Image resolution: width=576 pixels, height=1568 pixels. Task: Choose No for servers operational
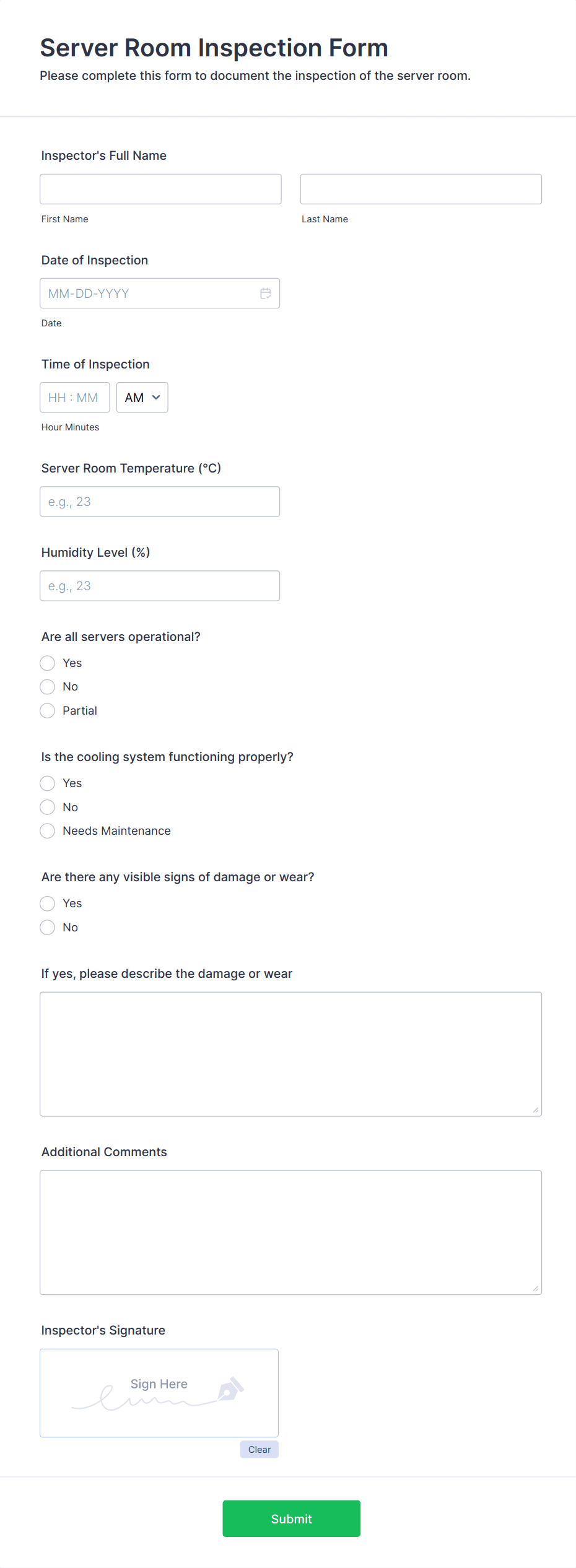pyautogui.click(x=48, y=687)
